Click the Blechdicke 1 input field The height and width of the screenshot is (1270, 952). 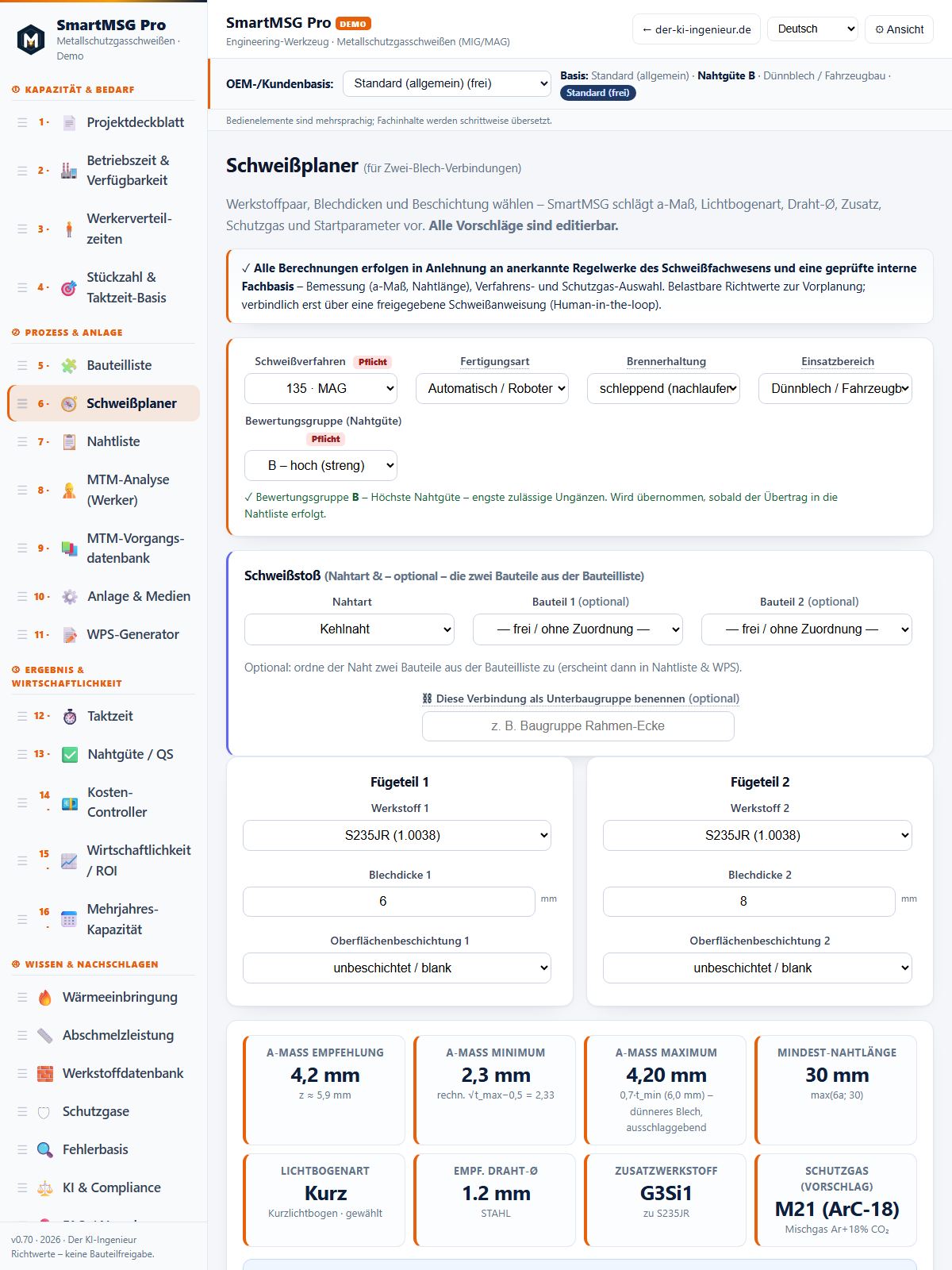coord(389,902)
